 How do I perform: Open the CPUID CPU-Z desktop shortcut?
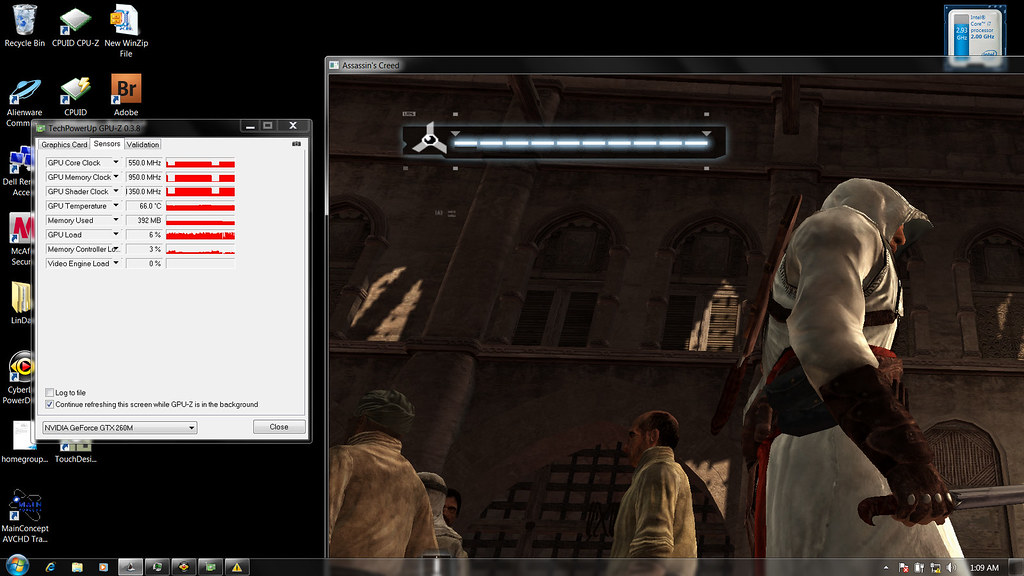pos(75,26)
